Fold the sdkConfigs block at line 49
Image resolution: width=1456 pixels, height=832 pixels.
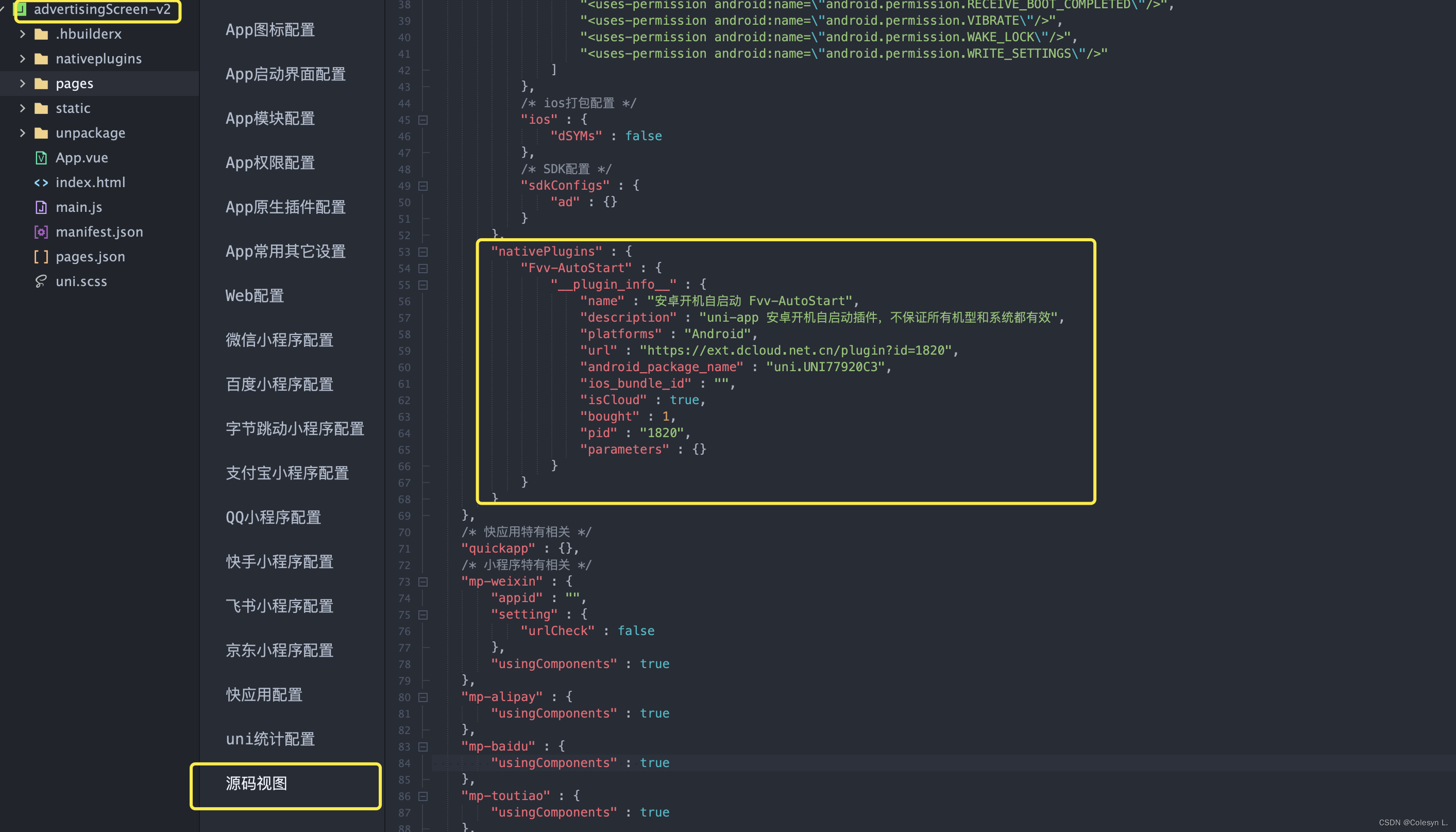pyautogui.click(x=423, y=186)
